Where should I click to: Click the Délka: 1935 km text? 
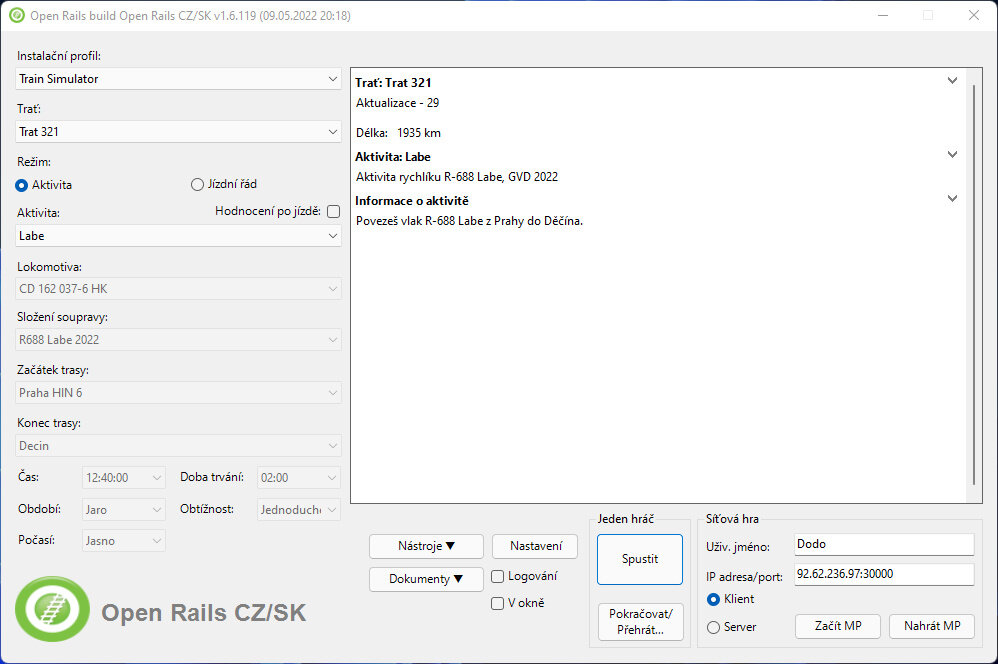point(398,133)
